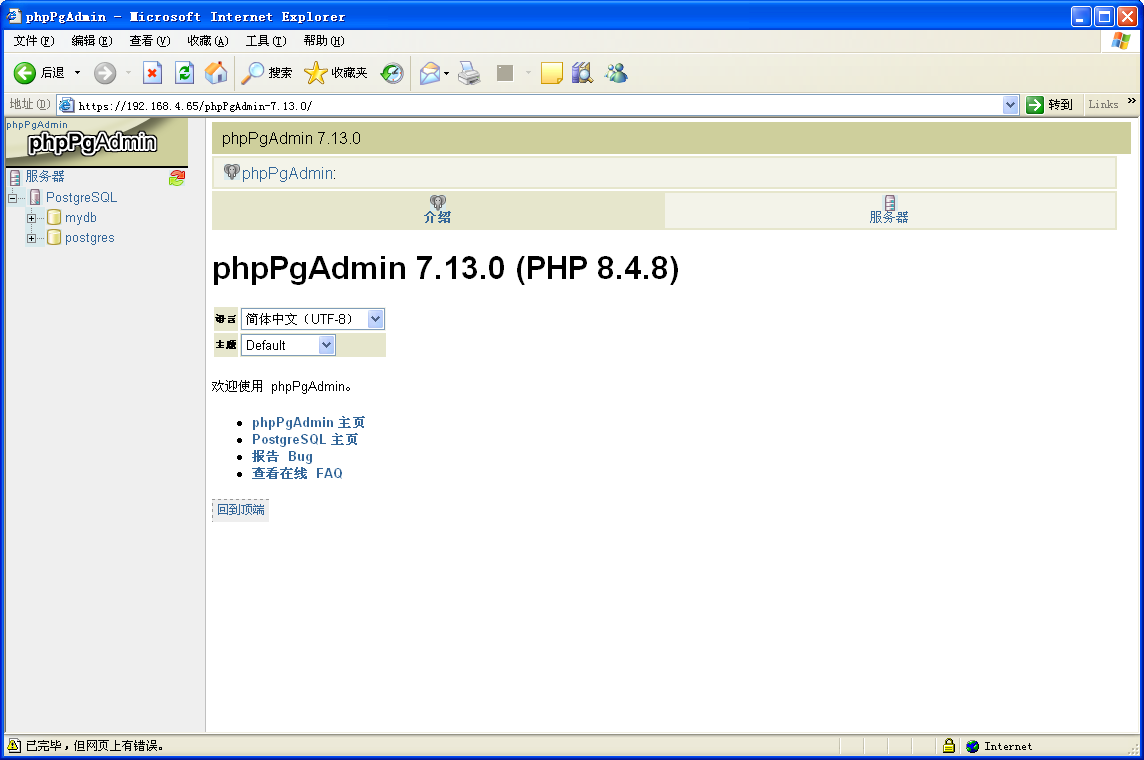Open the phpPgAdmin 主页 link
The image size is (1144, 760).
(309, 422)
